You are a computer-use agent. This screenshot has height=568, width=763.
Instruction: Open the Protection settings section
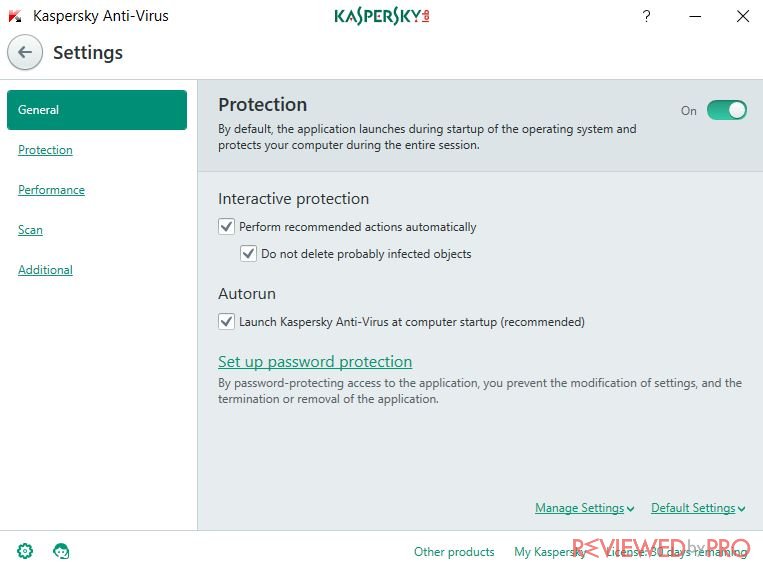point(45,149)
